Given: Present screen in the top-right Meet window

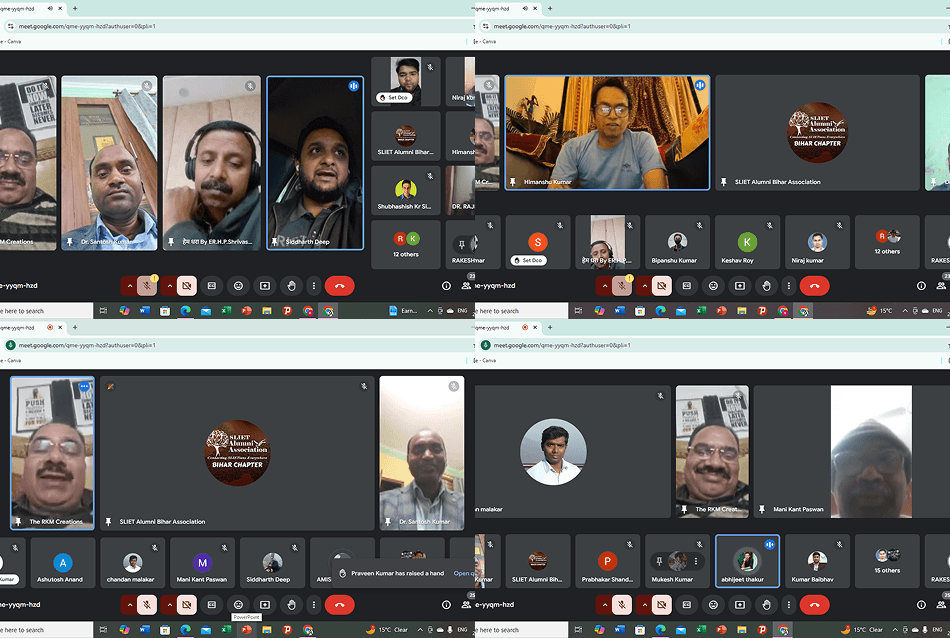Looking at the screenshot, I should [x=740, y=286].
